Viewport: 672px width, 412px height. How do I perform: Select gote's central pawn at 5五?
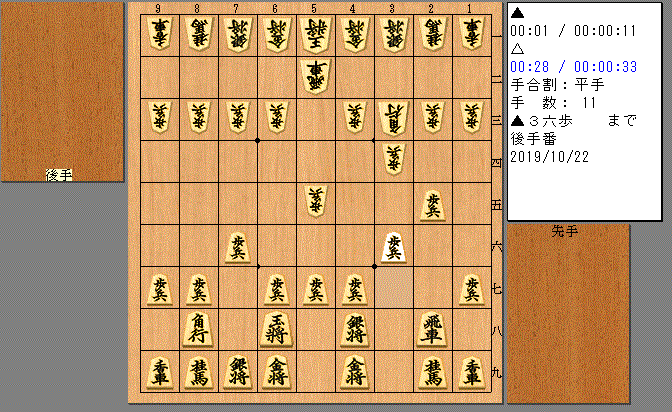click(x=316, y=201)
